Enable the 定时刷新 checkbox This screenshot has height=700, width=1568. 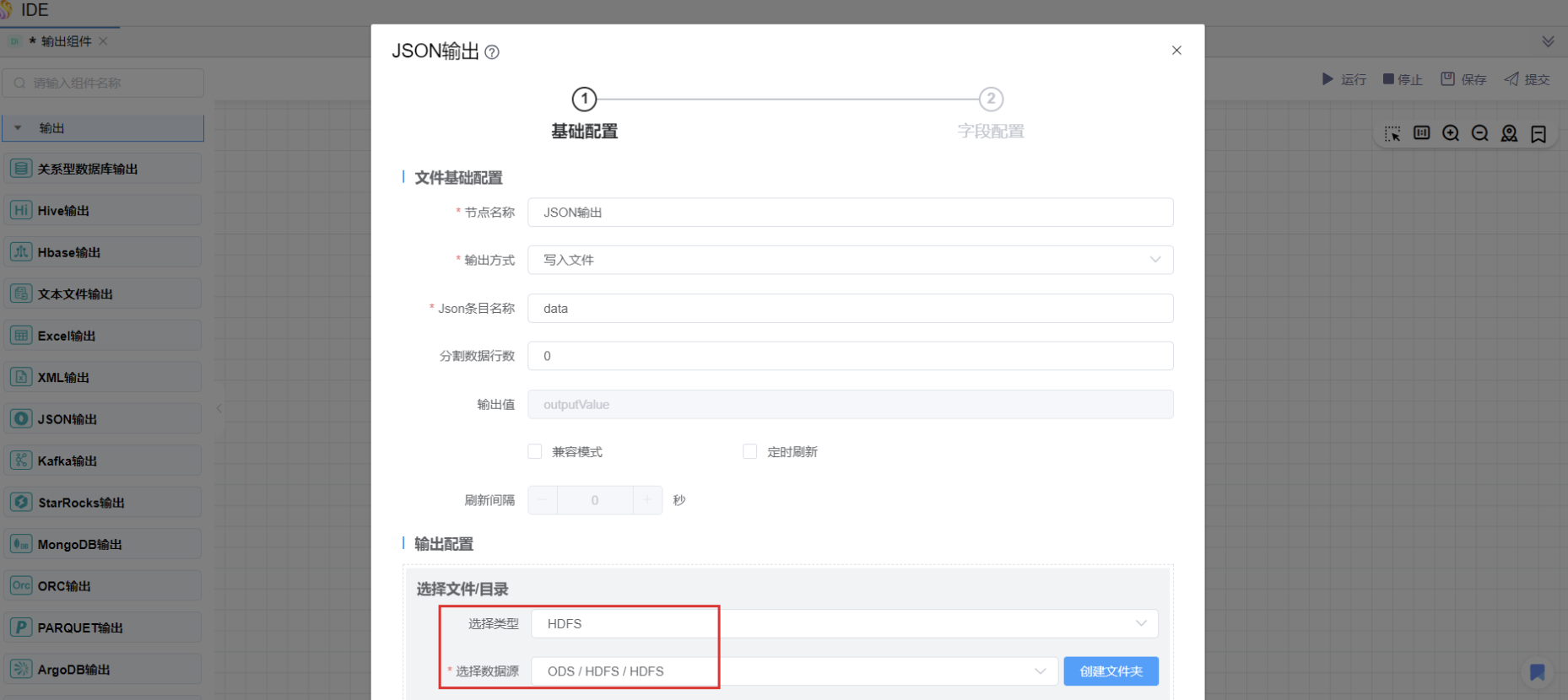[749, 452]
